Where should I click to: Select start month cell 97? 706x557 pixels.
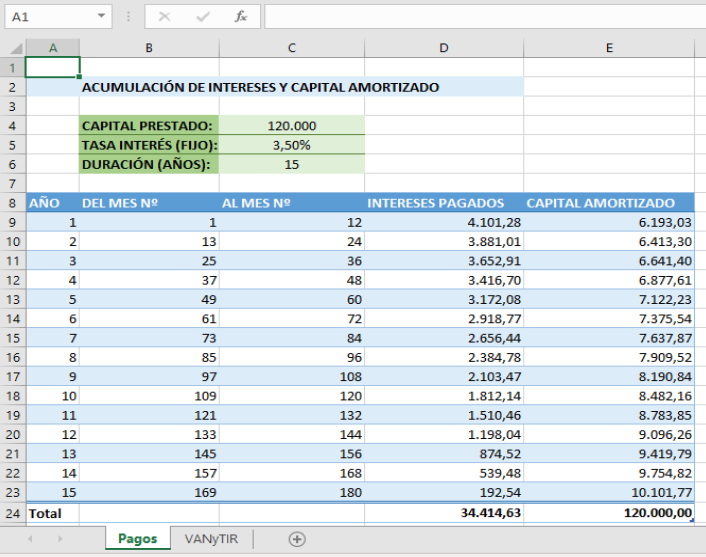149,377
